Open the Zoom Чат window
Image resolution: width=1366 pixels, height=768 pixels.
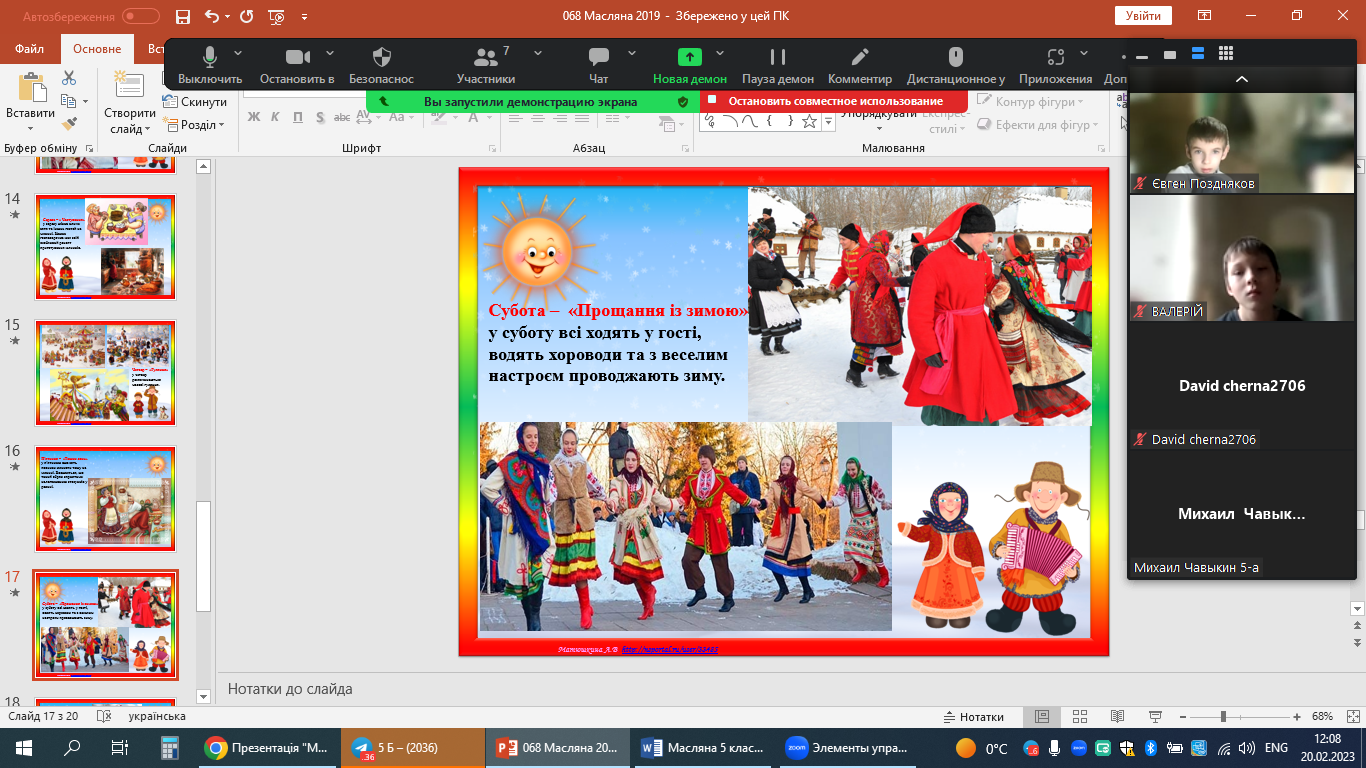tap(599, 64)
